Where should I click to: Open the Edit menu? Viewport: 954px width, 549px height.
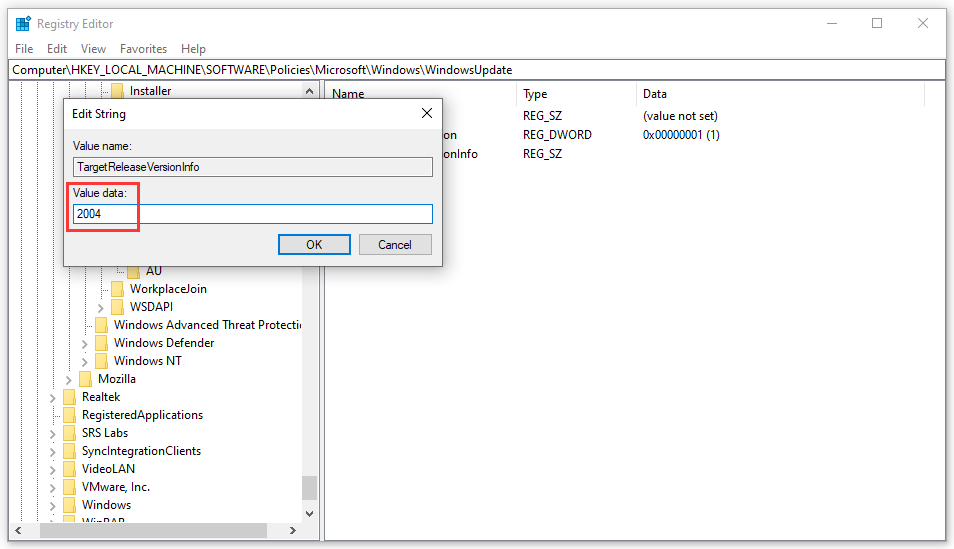tap(57, 49)
